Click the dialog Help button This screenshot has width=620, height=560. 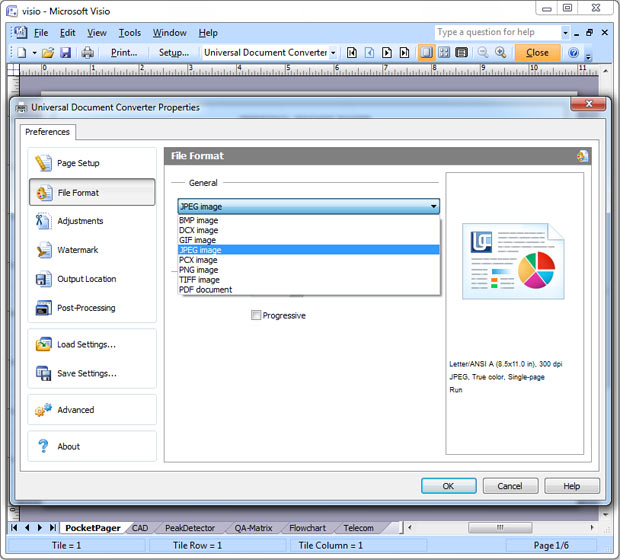coord(572,486)
